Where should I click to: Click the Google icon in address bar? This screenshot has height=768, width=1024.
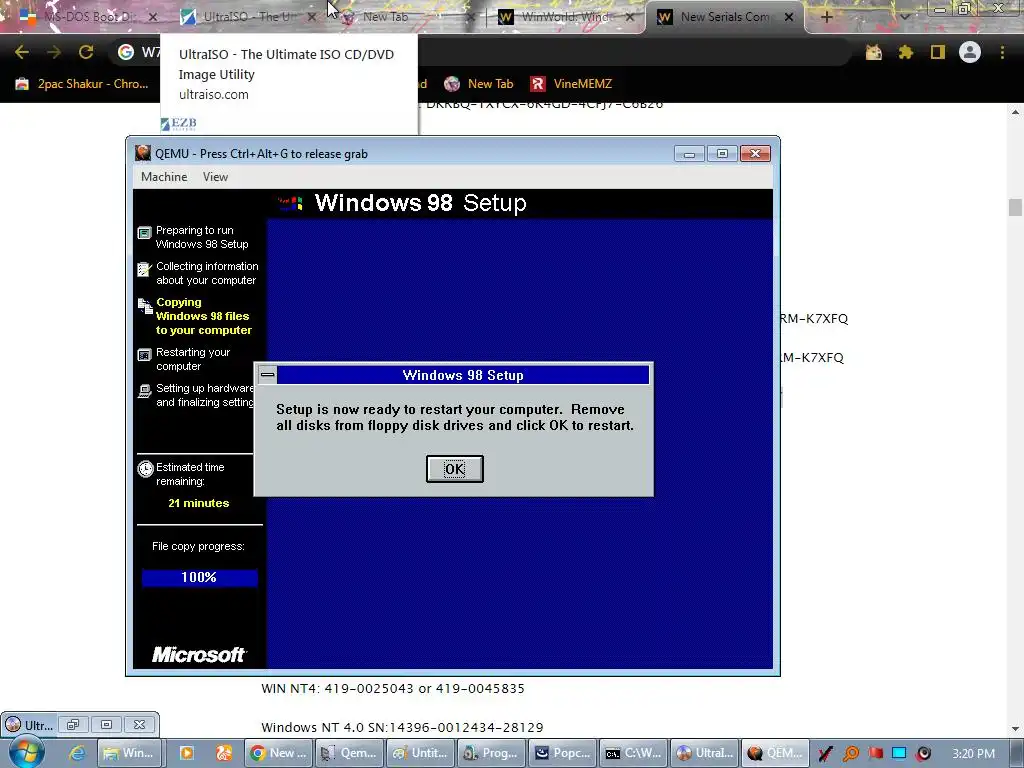(125, 52)
